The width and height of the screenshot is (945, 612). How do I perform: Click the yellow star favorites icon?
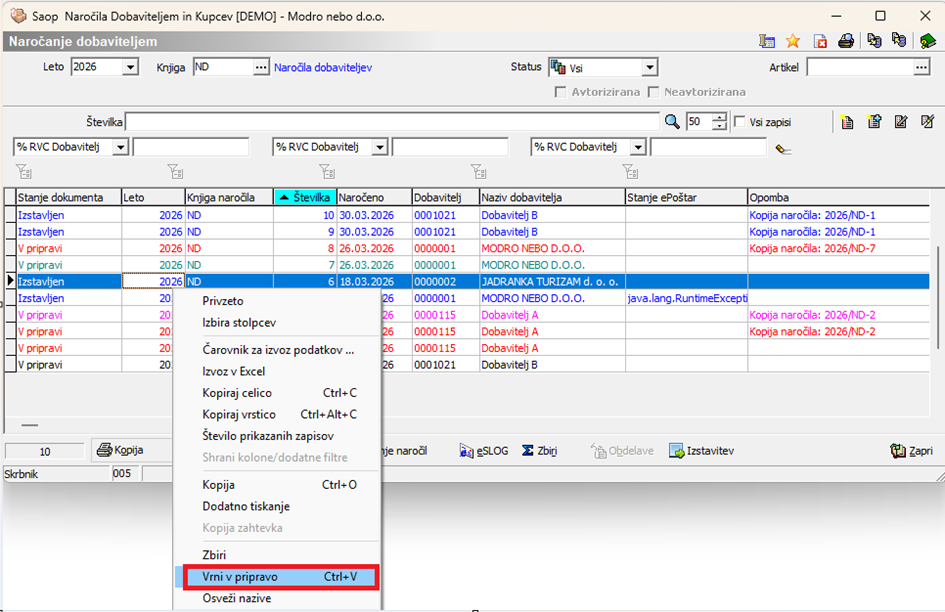tap(793, 41)
